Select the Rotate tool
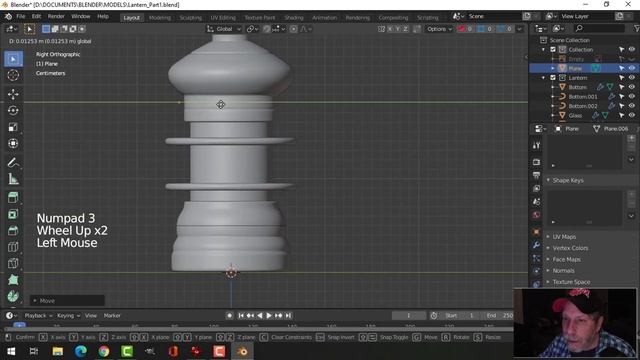Viewport: 640px width, 360px height. (13, 111)
